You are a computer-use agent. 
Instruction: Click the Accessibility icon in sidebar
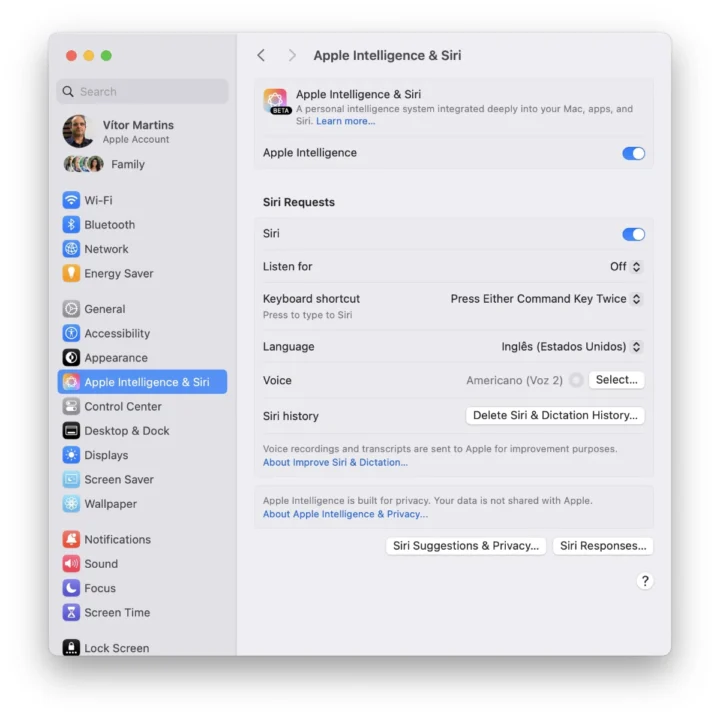71,333
